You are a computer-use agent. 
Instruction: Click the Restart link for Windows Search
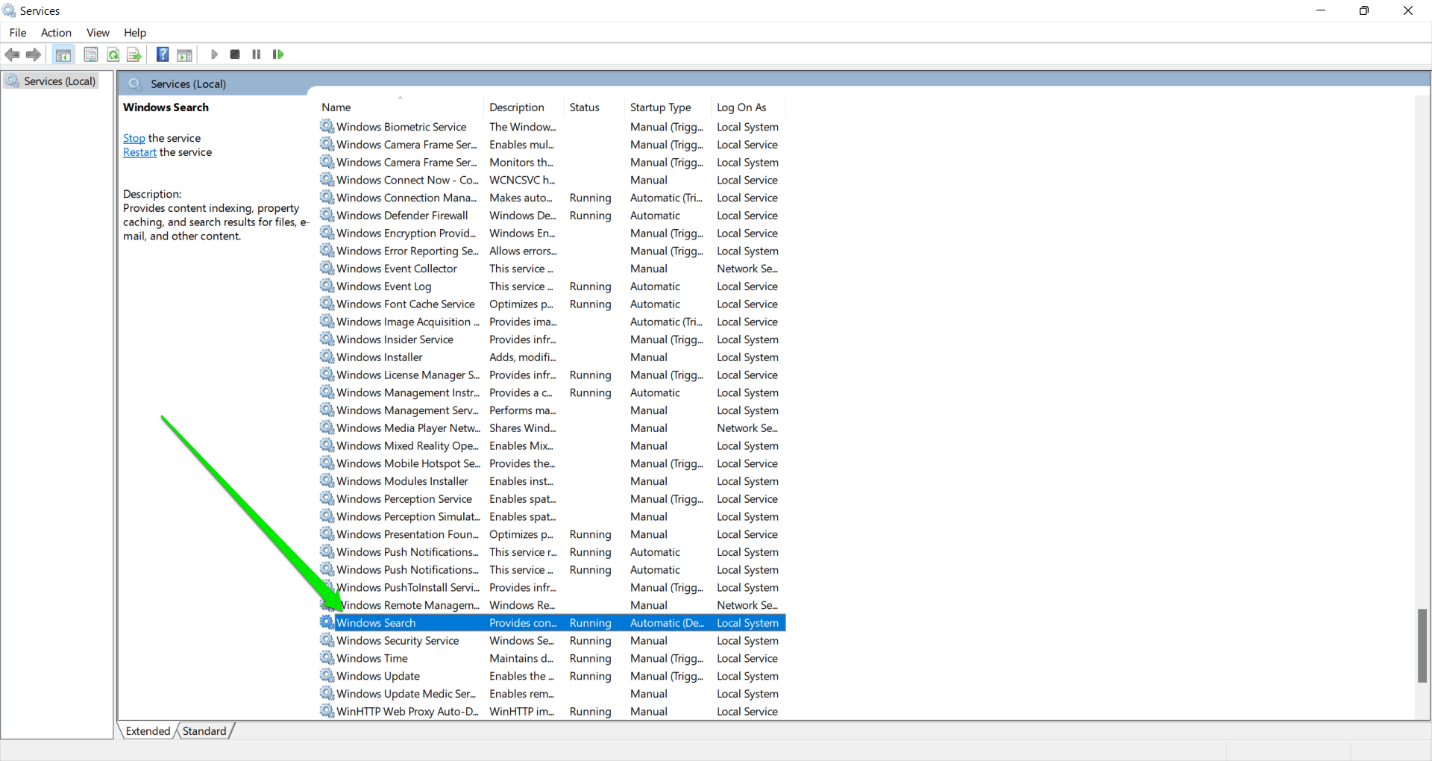(139, 152)
